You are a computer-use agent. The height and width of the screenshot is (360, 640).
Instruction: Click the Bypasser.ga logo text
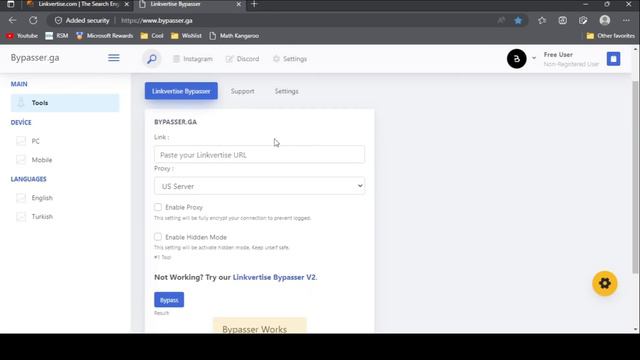click(x=35, y=58)
